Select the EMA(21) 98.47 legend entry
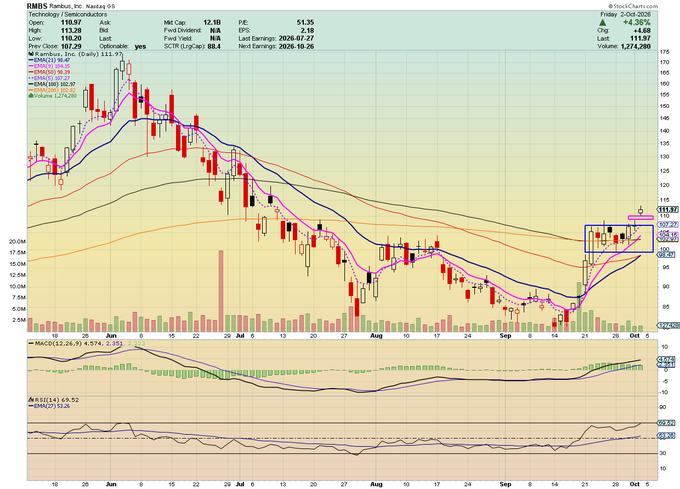This screenshot has width=680, height=489. 49,60
